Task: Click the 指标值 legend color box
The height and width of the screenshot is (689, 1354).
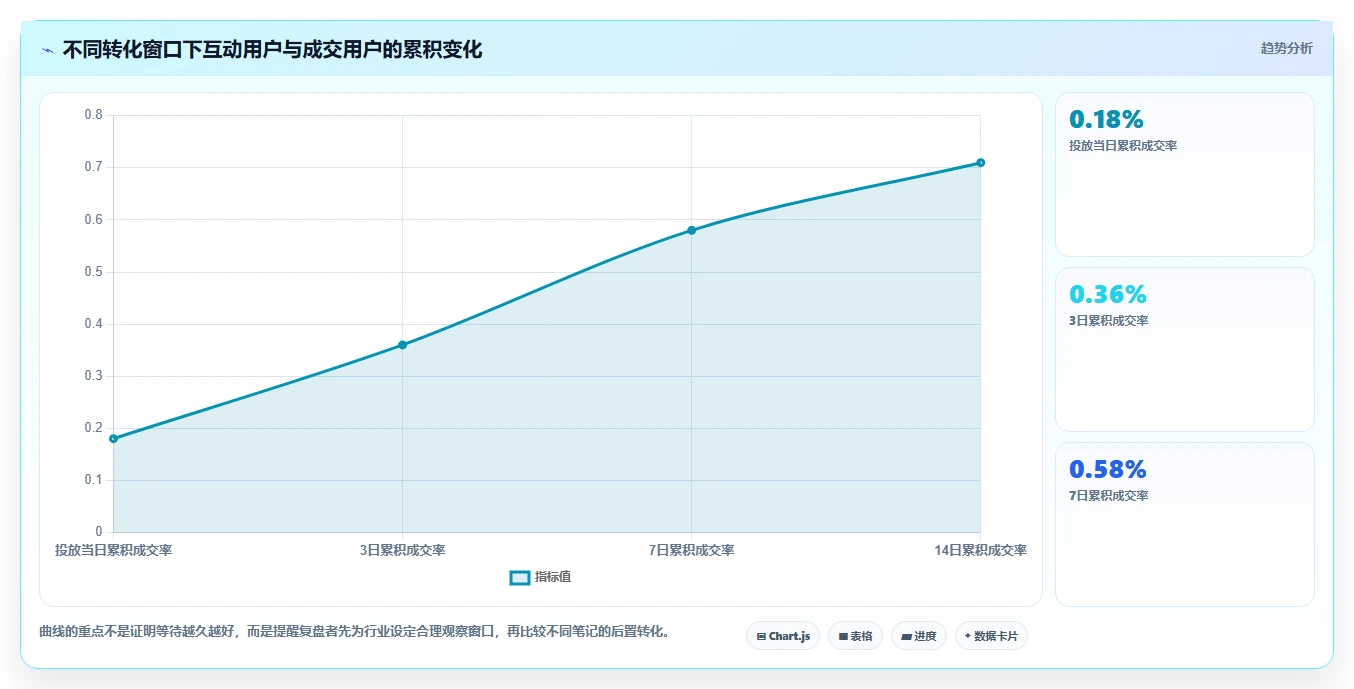Action: coord(520,577)
